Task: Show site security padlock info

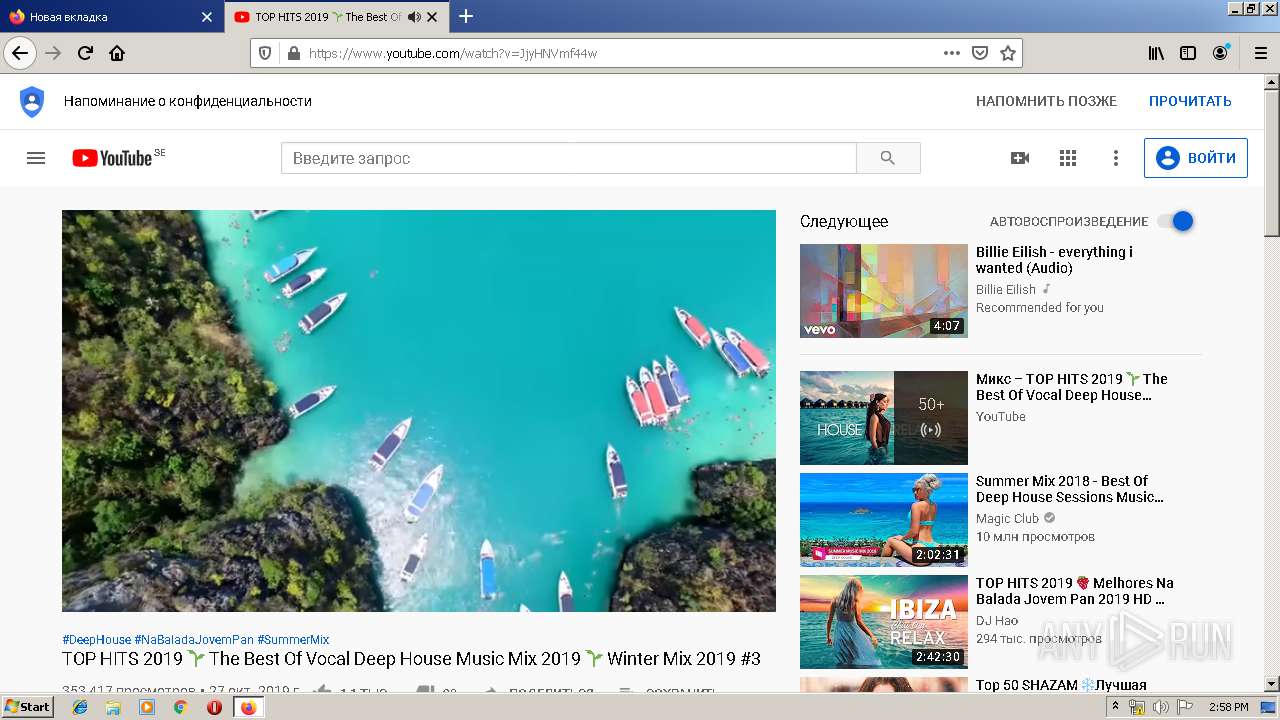Action: point(293,53)
